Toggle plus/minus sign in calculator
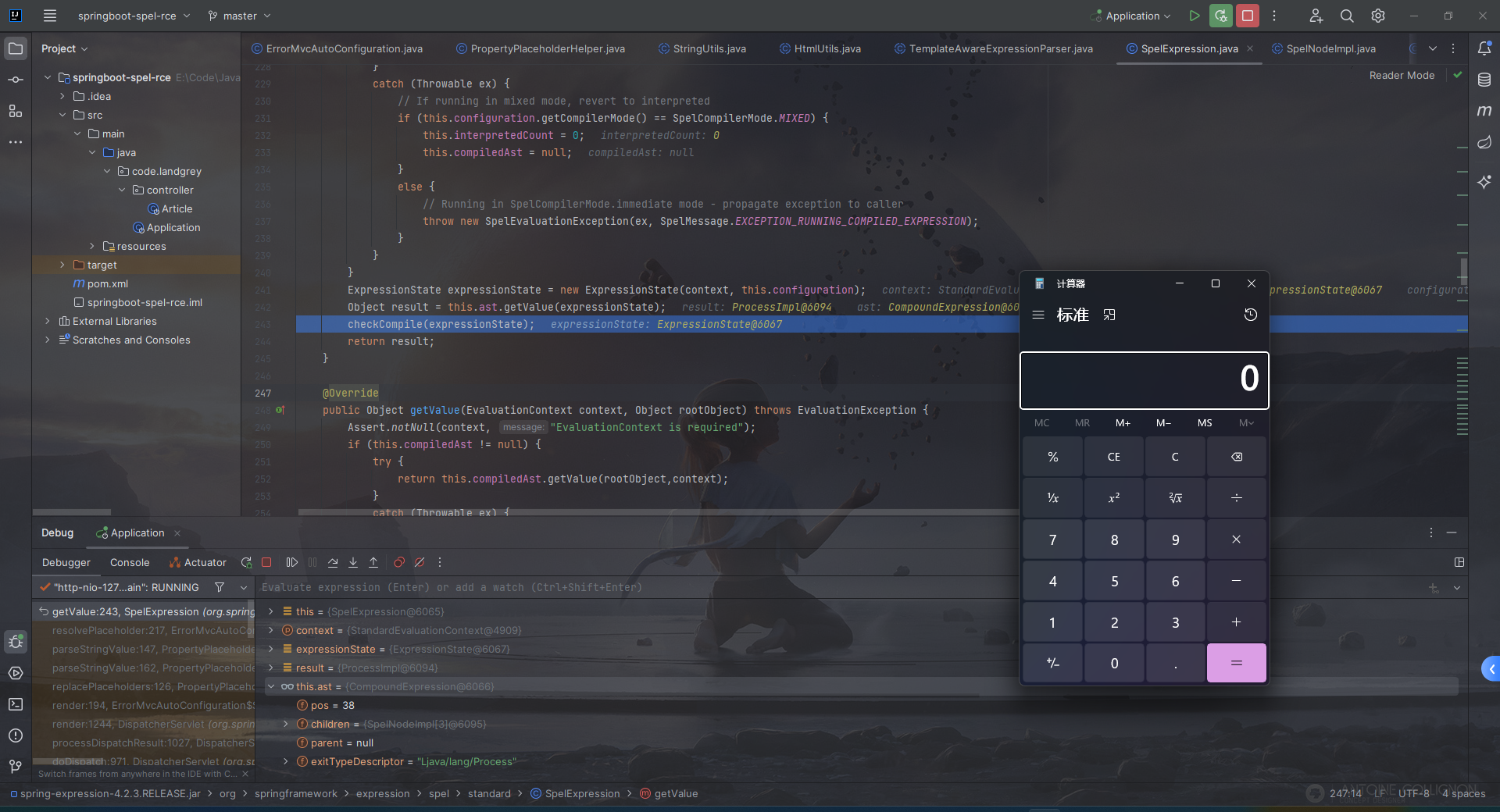This screenshot has height=812, width=1500. (x=1052, y=663)
